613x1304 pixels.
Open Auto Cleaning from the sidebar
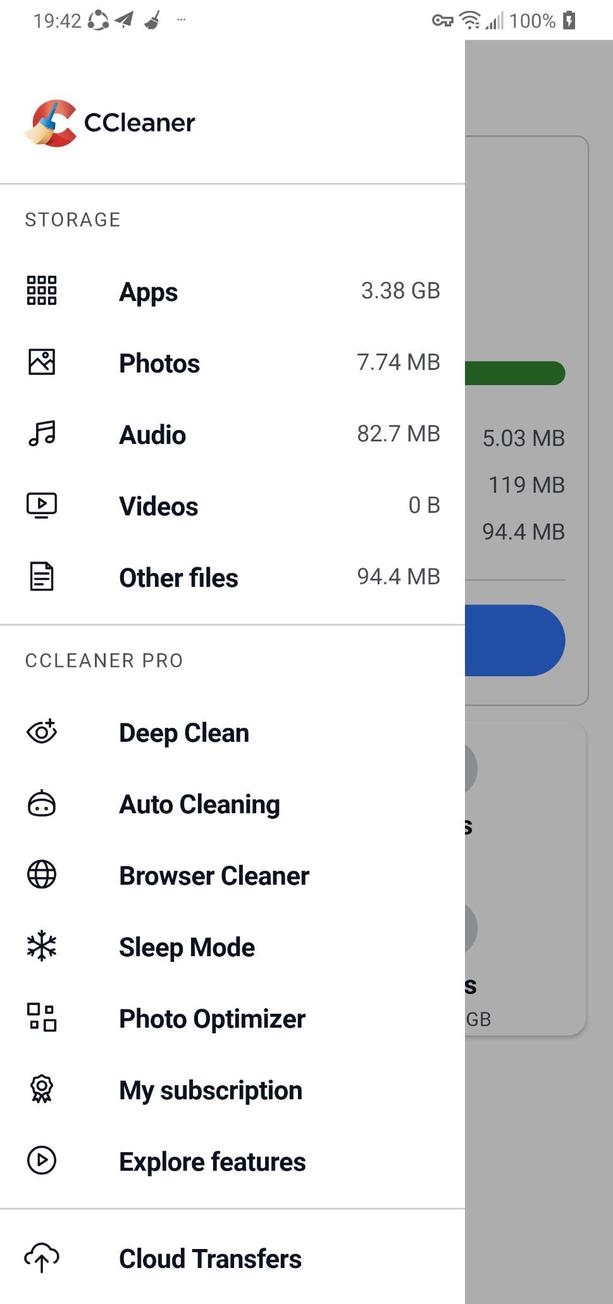point(199,804)
